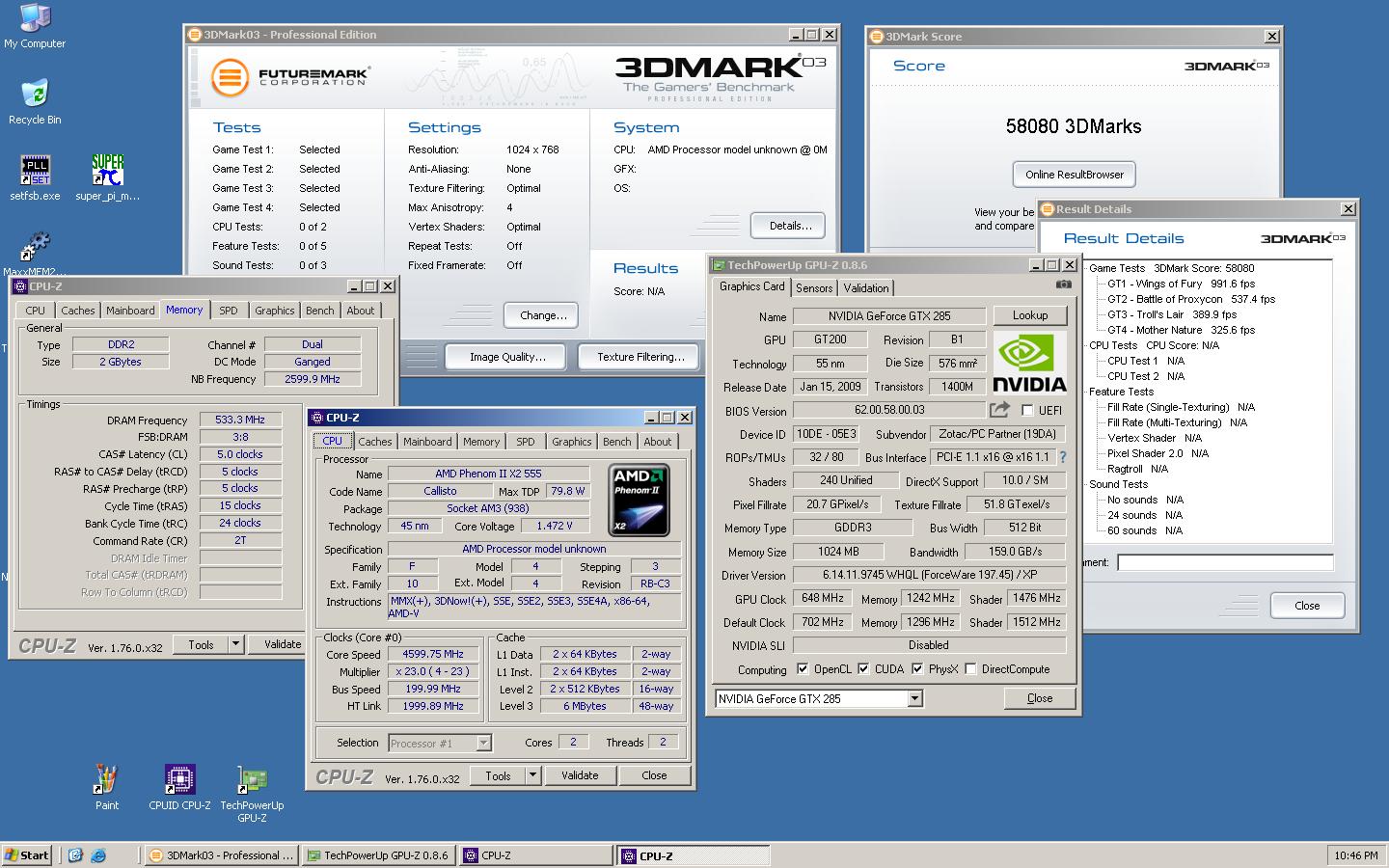Open the GPU selection dropdown in GPU-Z
The image size is (1389, 868).
914,699
